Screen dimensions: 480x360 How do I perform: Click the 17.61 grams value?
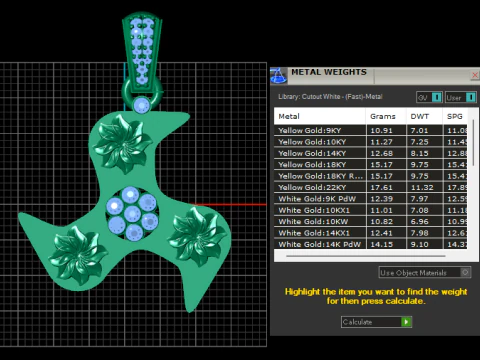point(381,187)
